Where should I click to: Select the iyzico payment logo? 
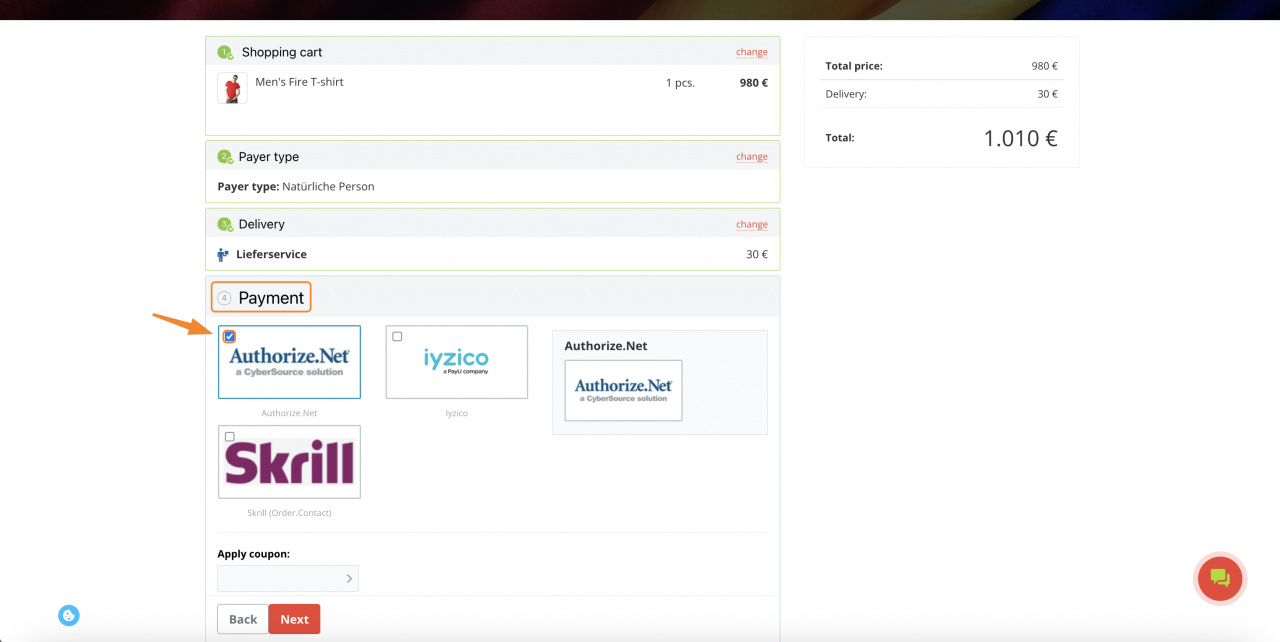coord(456,361)
